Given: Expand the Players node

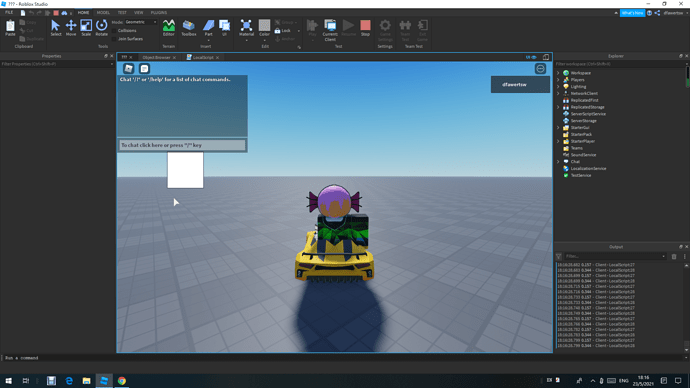Looking at the screenshot, I should pyautogui.click(x=558, y=80).
